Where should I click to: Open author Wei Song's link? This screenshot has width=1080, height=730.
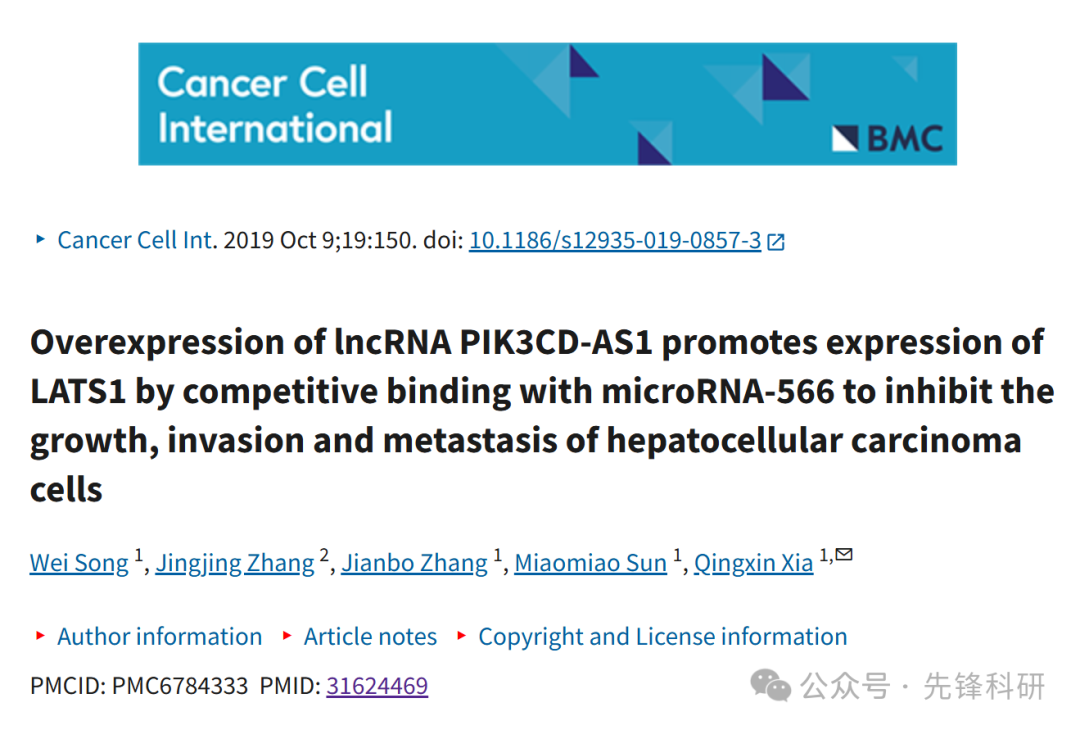coord(79,563)
